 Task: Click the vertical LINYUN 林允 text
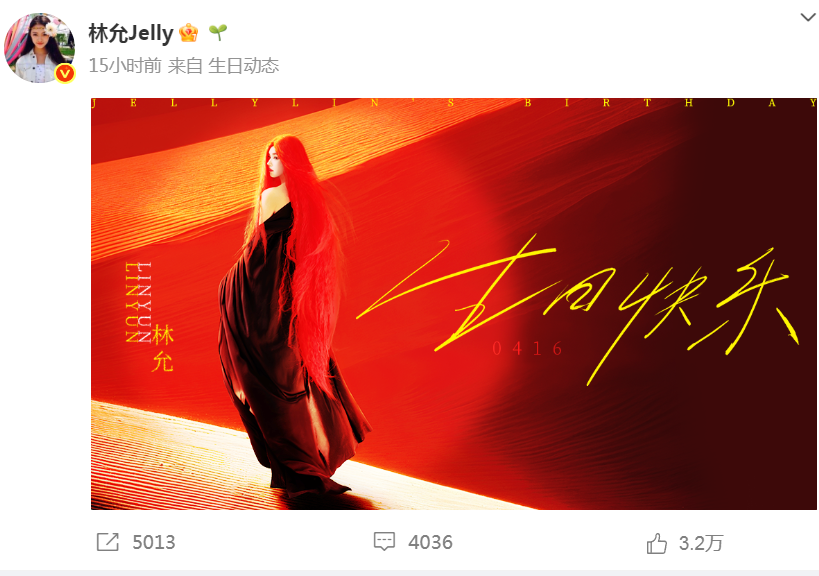[x=149, y=316]
